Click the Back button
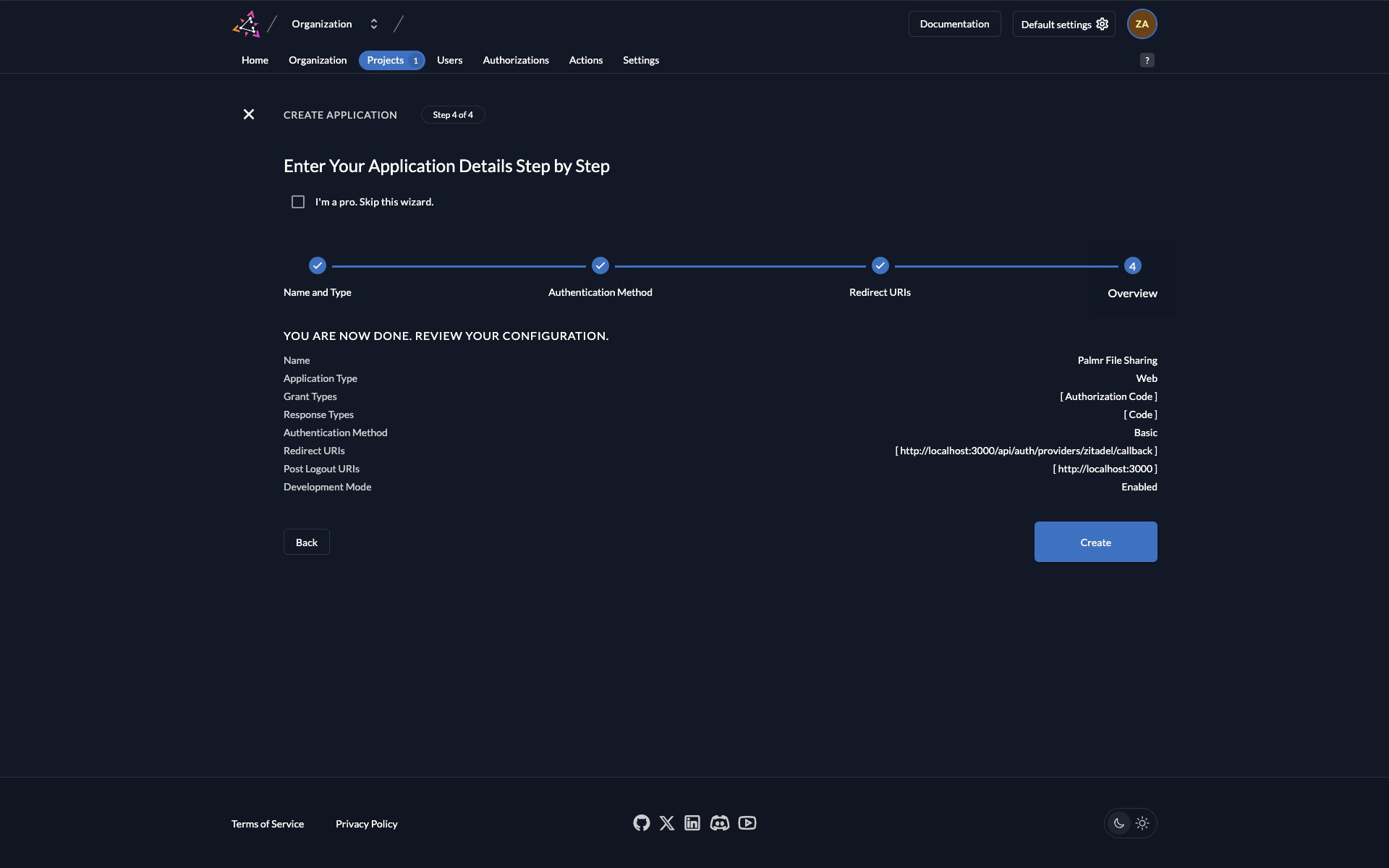Viewport: 1389px width, 868px height. (307, 542)
